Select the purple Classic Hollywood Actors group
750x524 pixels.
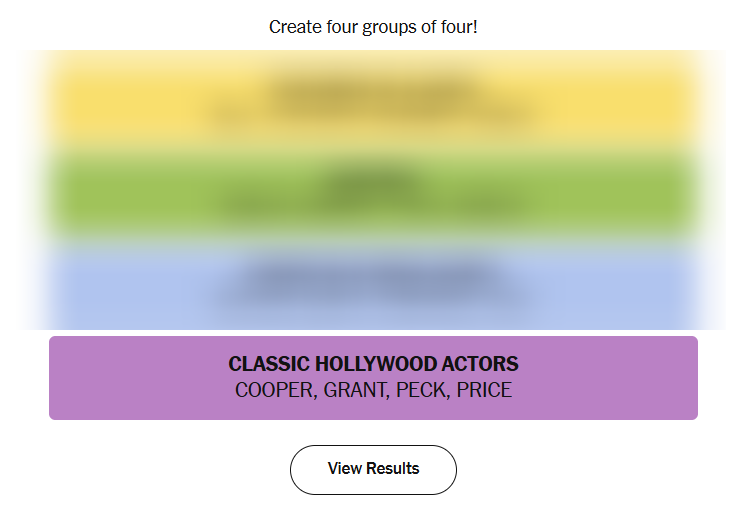click(373, 378)
